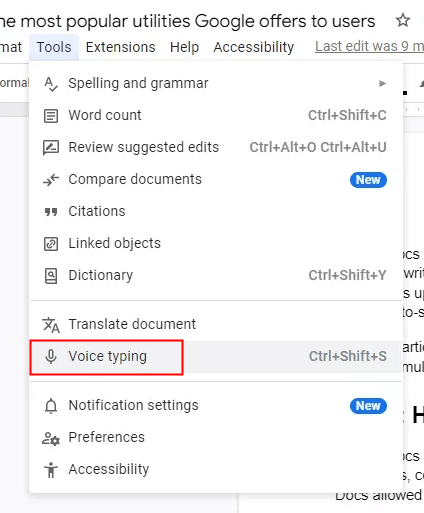
Task: Select Accessibility entry at menu bottom
Action: tap(216, 469)
